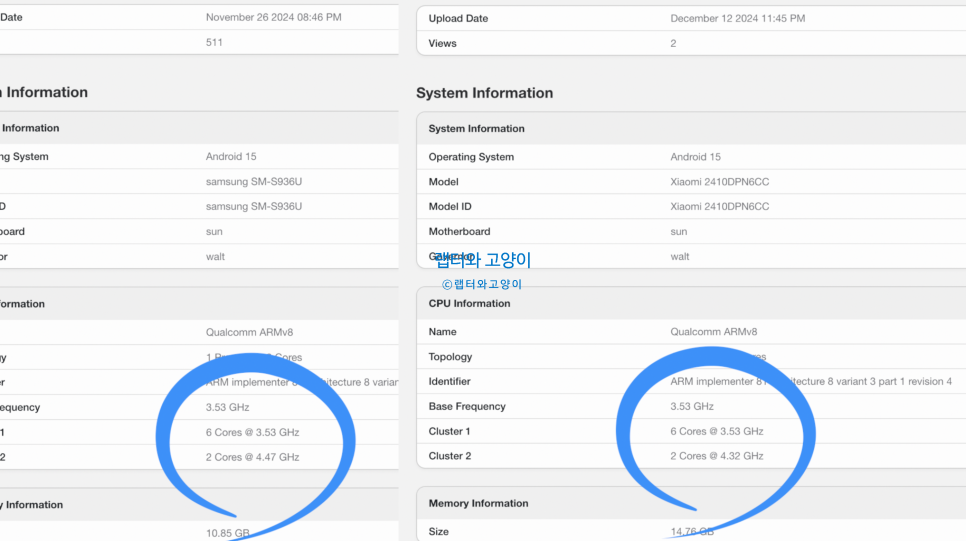Screen dimensions: 966x541
Task: Click 6 Cores @ 3.53 GHz in Samsung panel
Action: pyautogui.click(x=253, y=433)
